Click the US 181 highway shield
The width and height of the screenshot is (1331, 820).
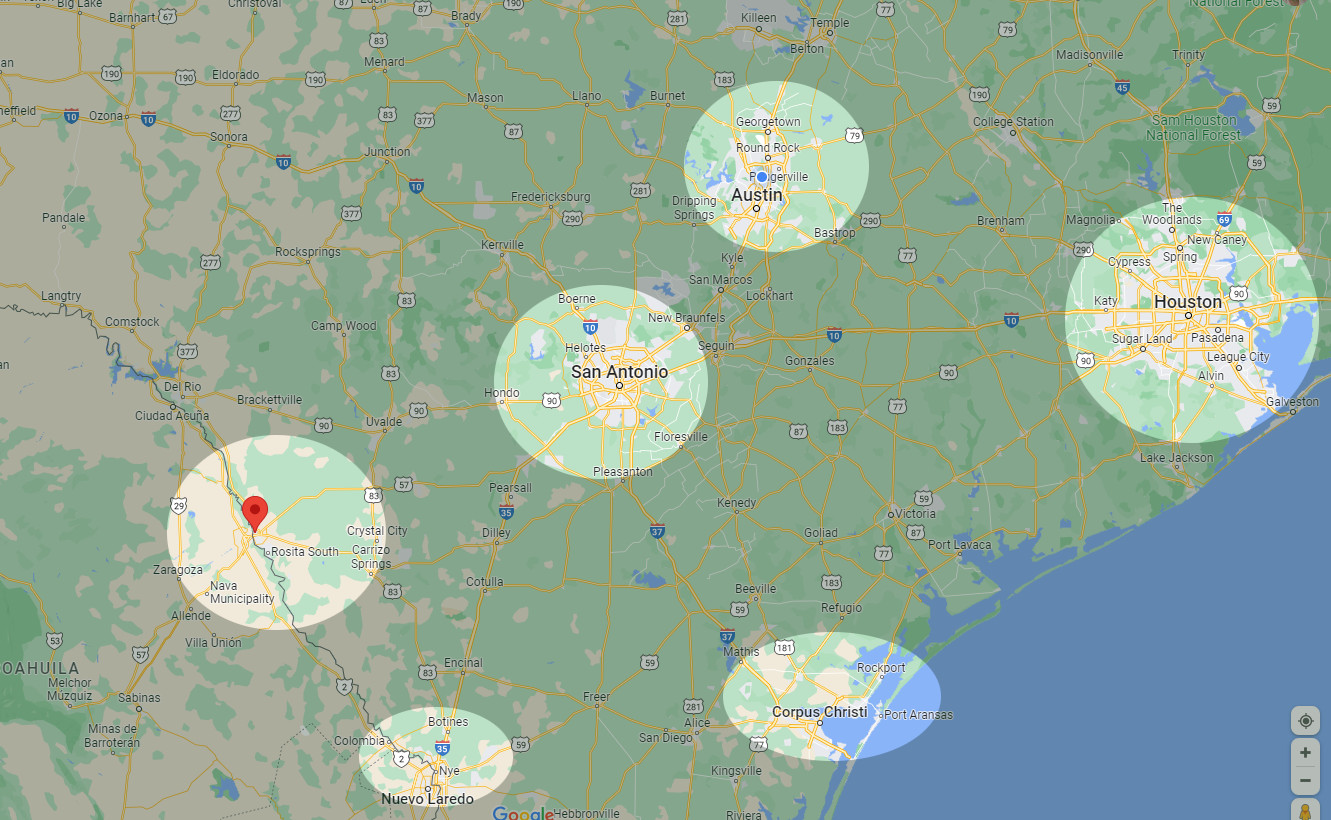pyautogui.click(x=785, y=648)
